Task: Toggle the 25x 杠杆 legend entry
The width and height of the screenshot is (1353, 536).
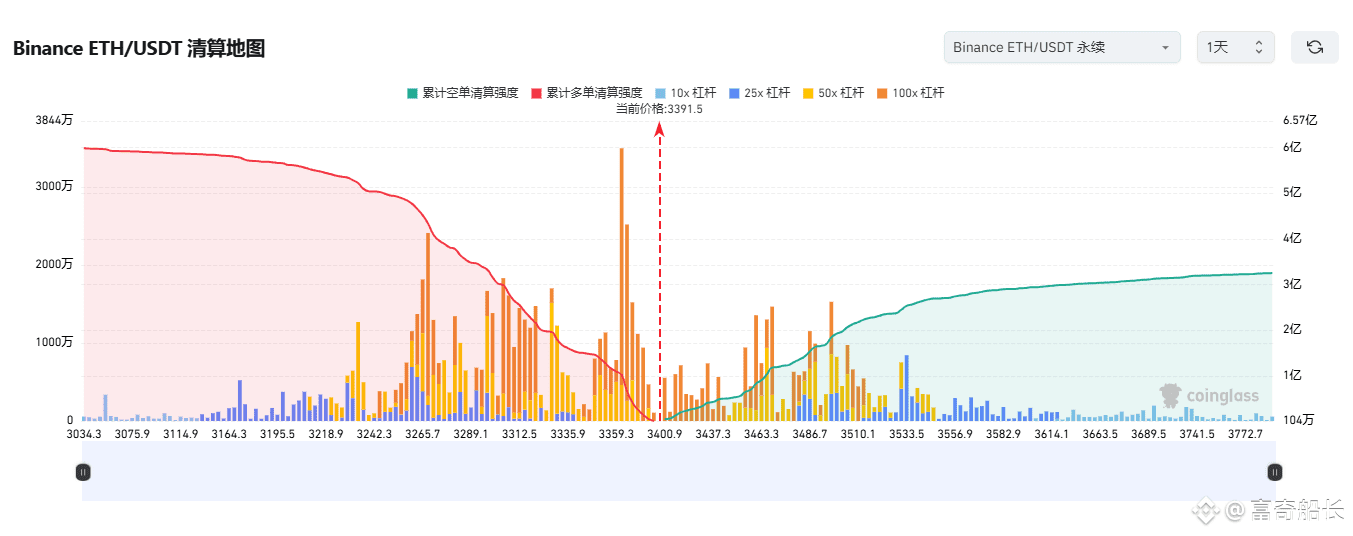Action: tap(759, 93)
